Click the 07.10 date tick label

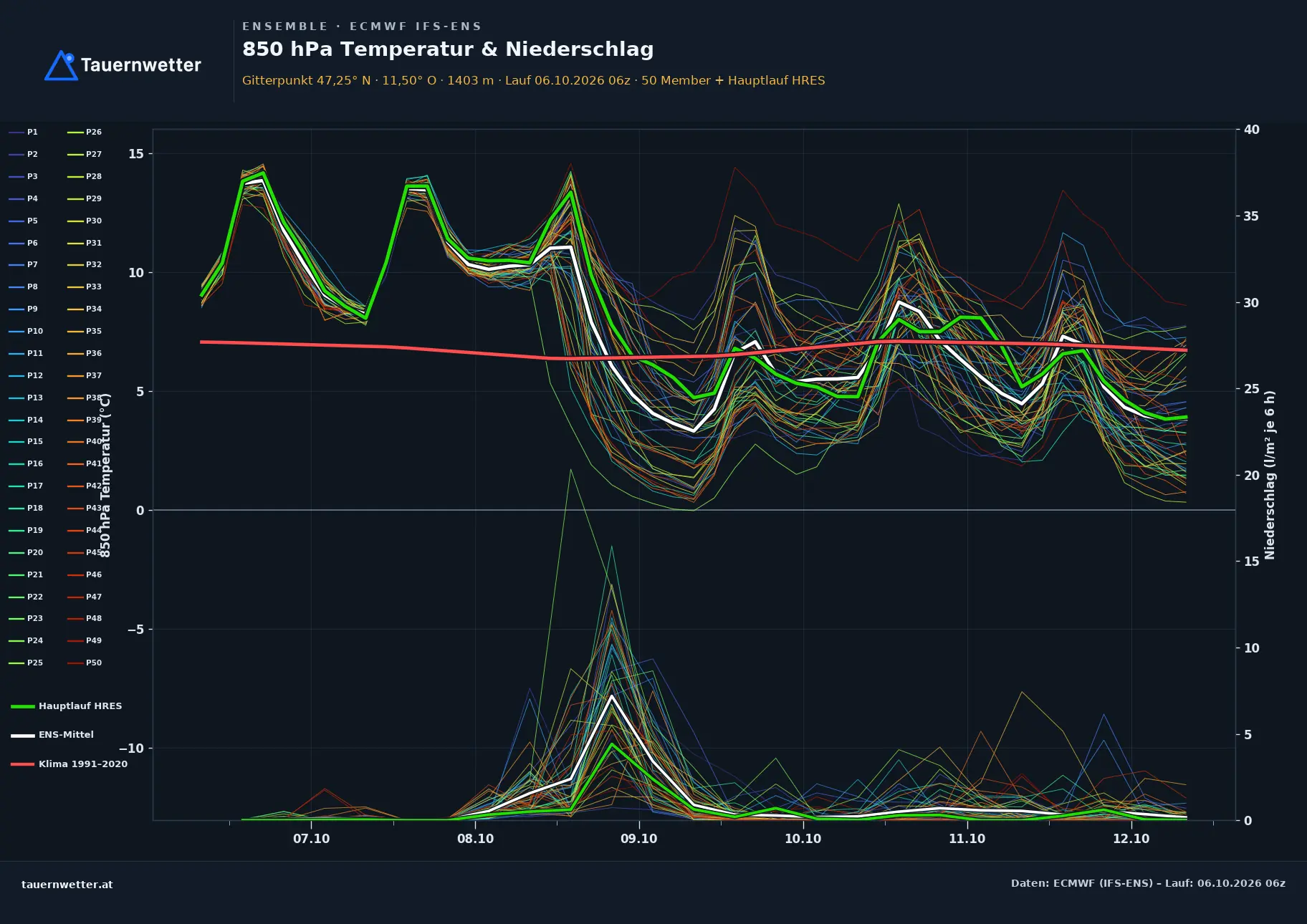pyautogui.click(x=312, y=839)
